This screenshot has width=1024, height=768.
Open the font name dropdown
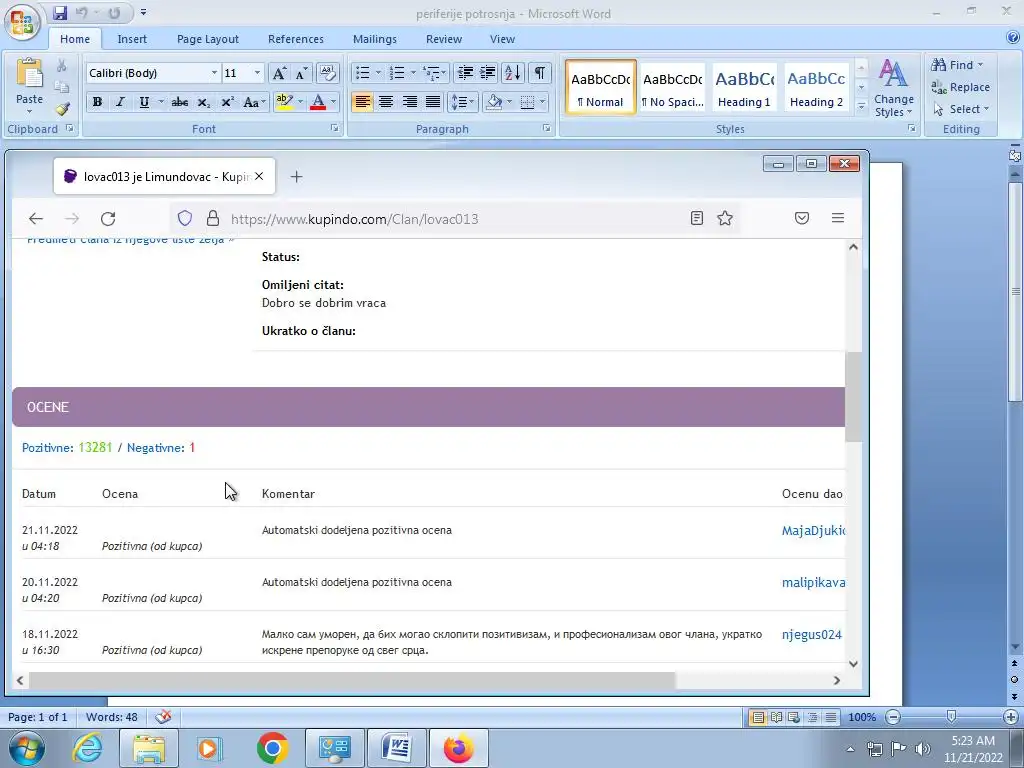214,73
